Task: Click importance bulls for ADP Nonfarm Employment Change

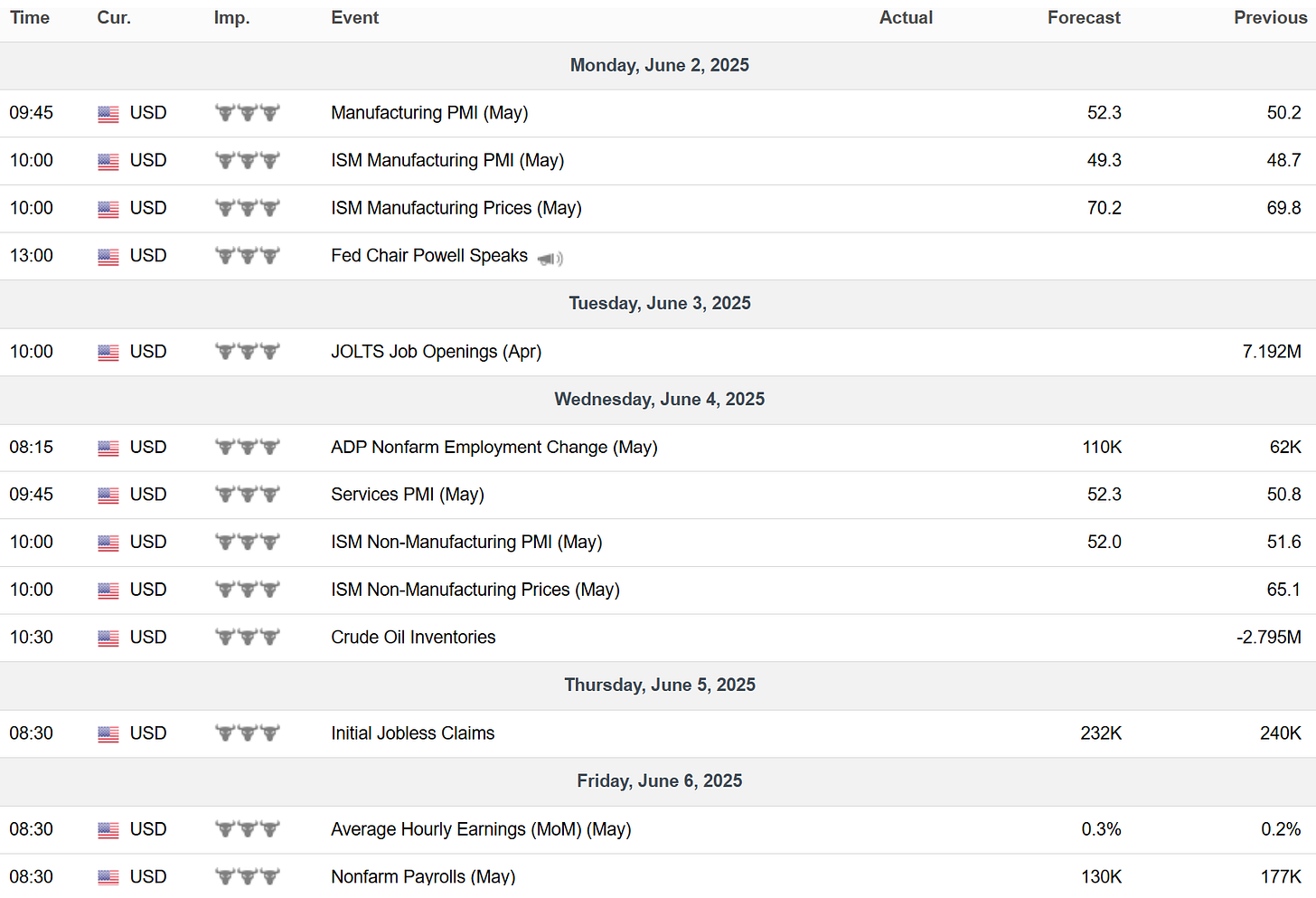Action: pos(247,447)
